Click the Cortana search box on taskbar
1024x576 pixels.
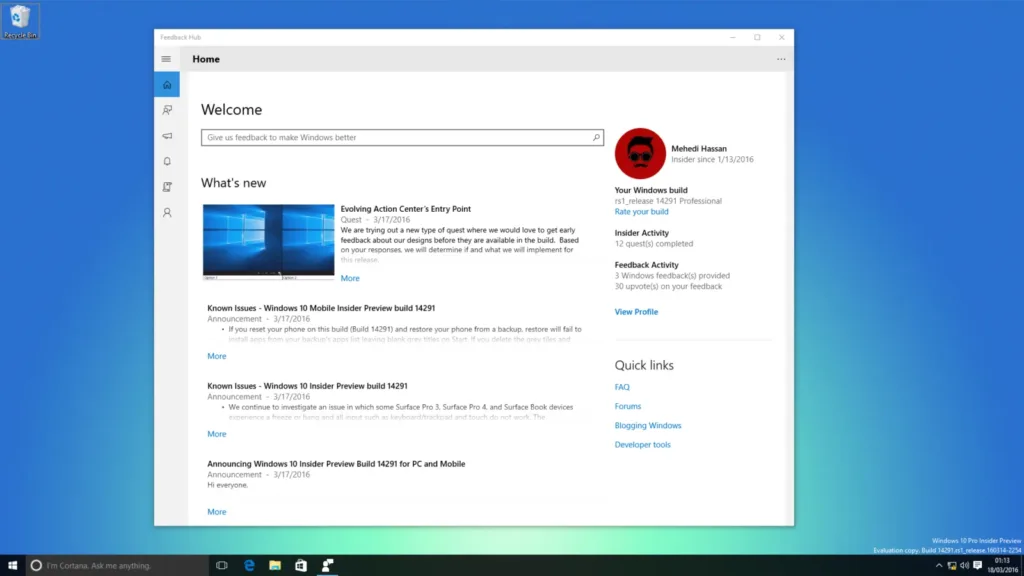[118, 566]
